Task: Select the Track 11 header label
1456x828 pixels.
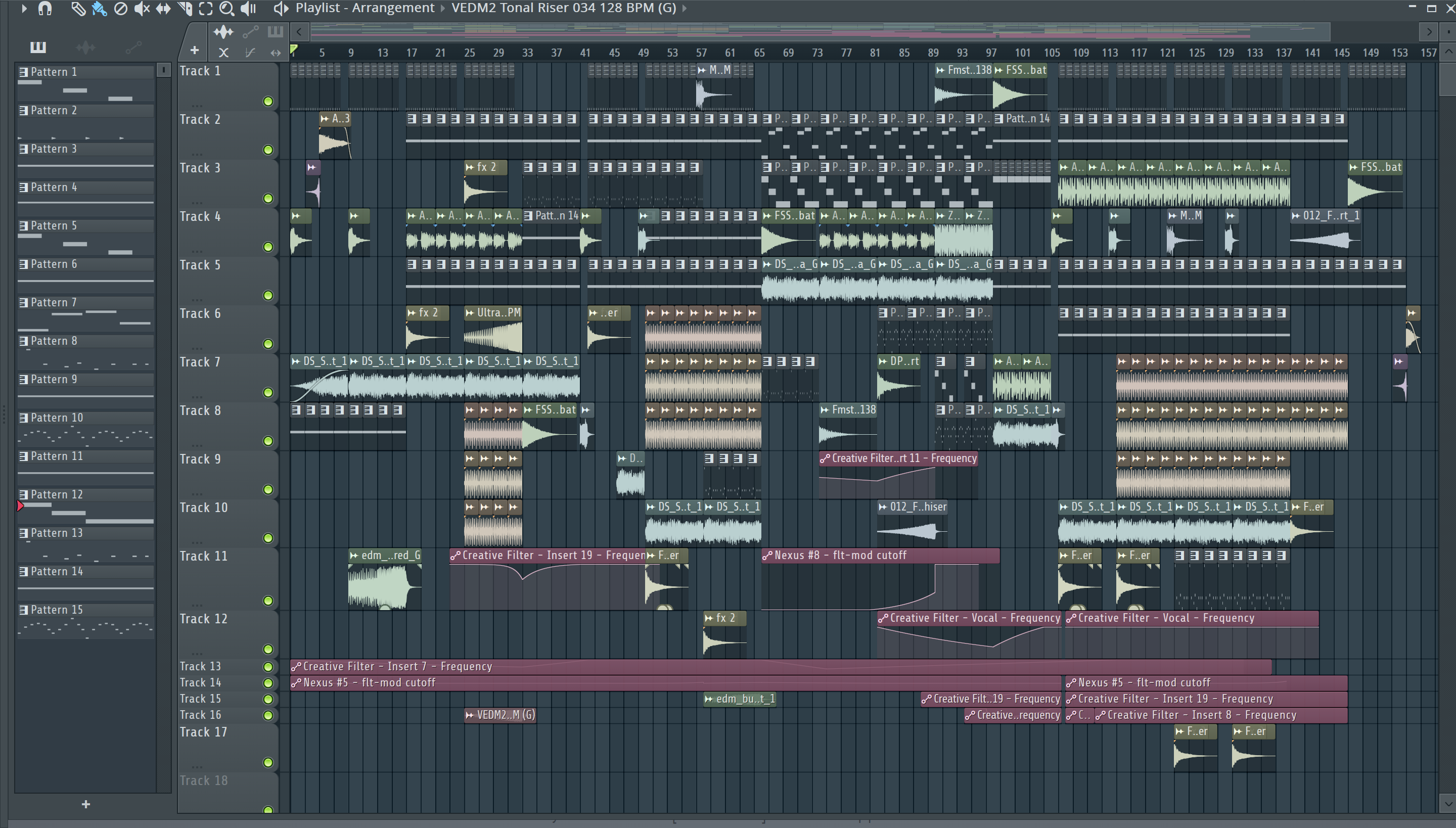Action: click(204, 556)
